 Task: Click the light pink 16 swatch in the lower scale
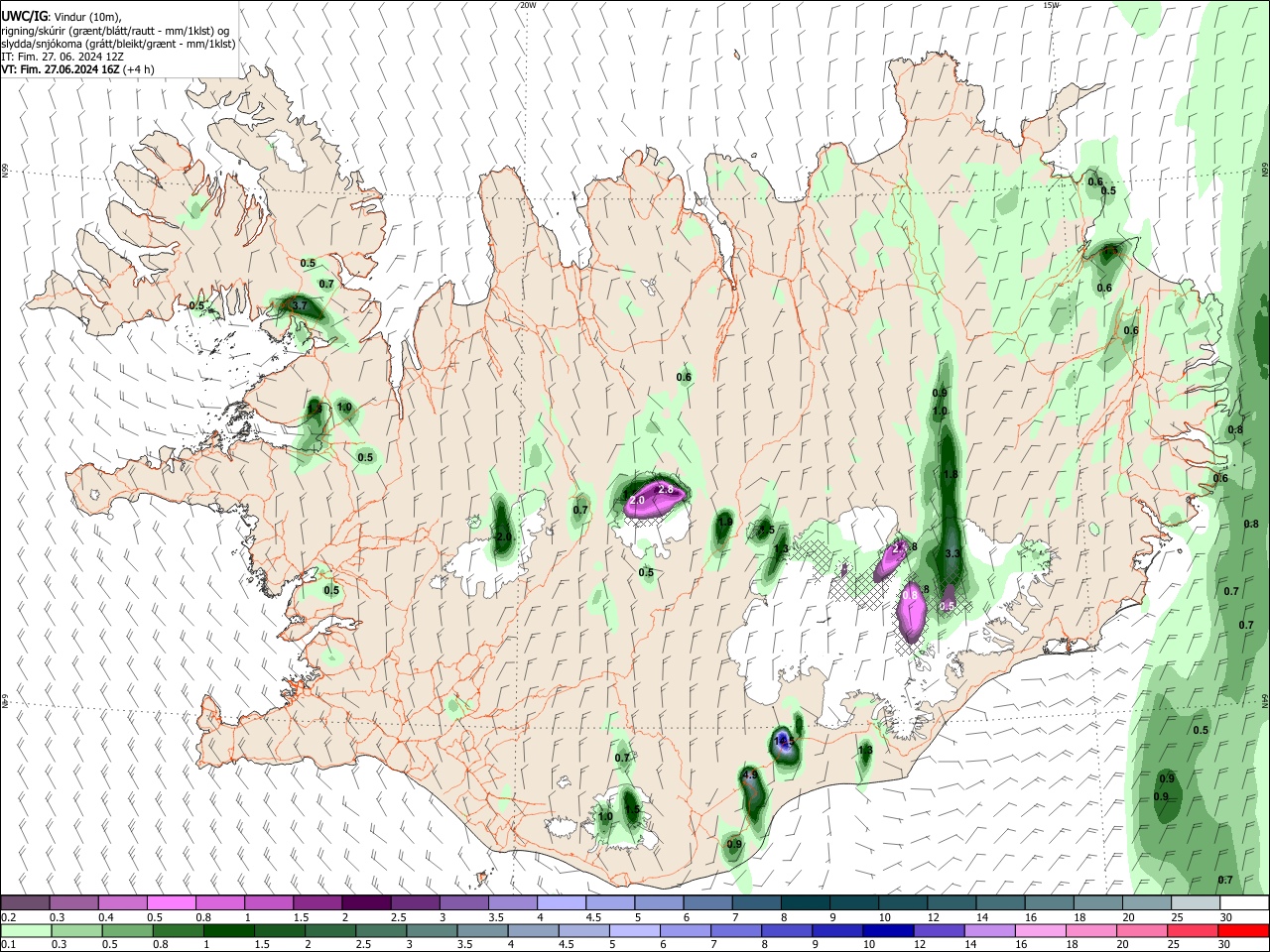click(x=1041, y=931)
